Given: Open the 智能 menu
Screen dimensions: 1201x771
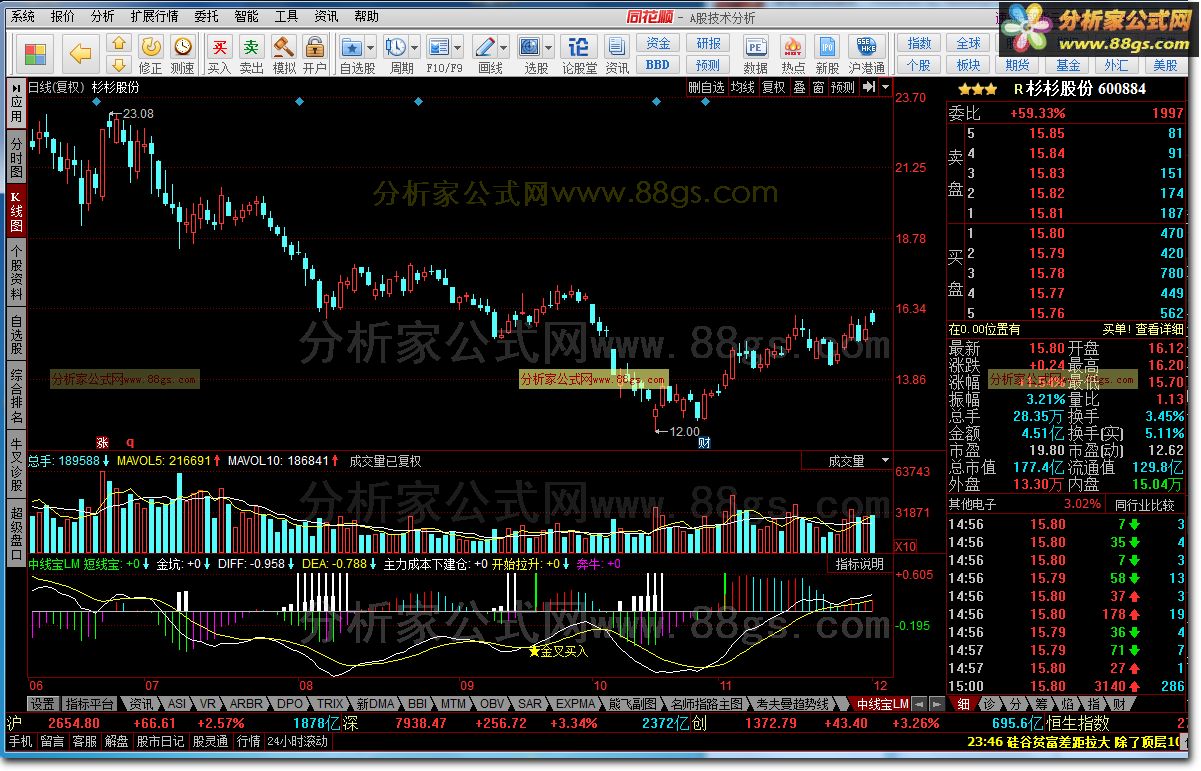Looking at the screenshot, I should point(246,16).
